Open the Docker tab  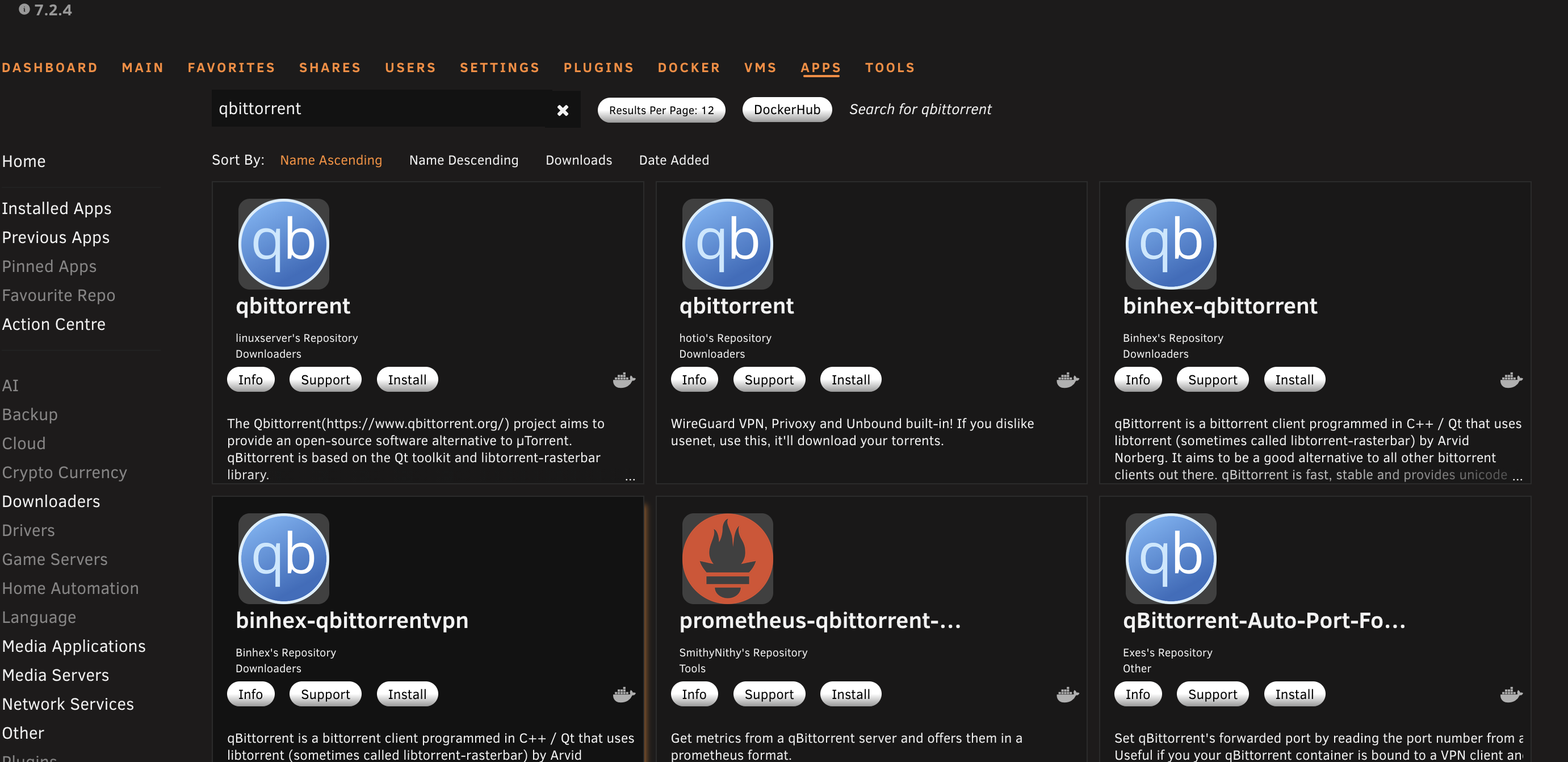[689, 68]
